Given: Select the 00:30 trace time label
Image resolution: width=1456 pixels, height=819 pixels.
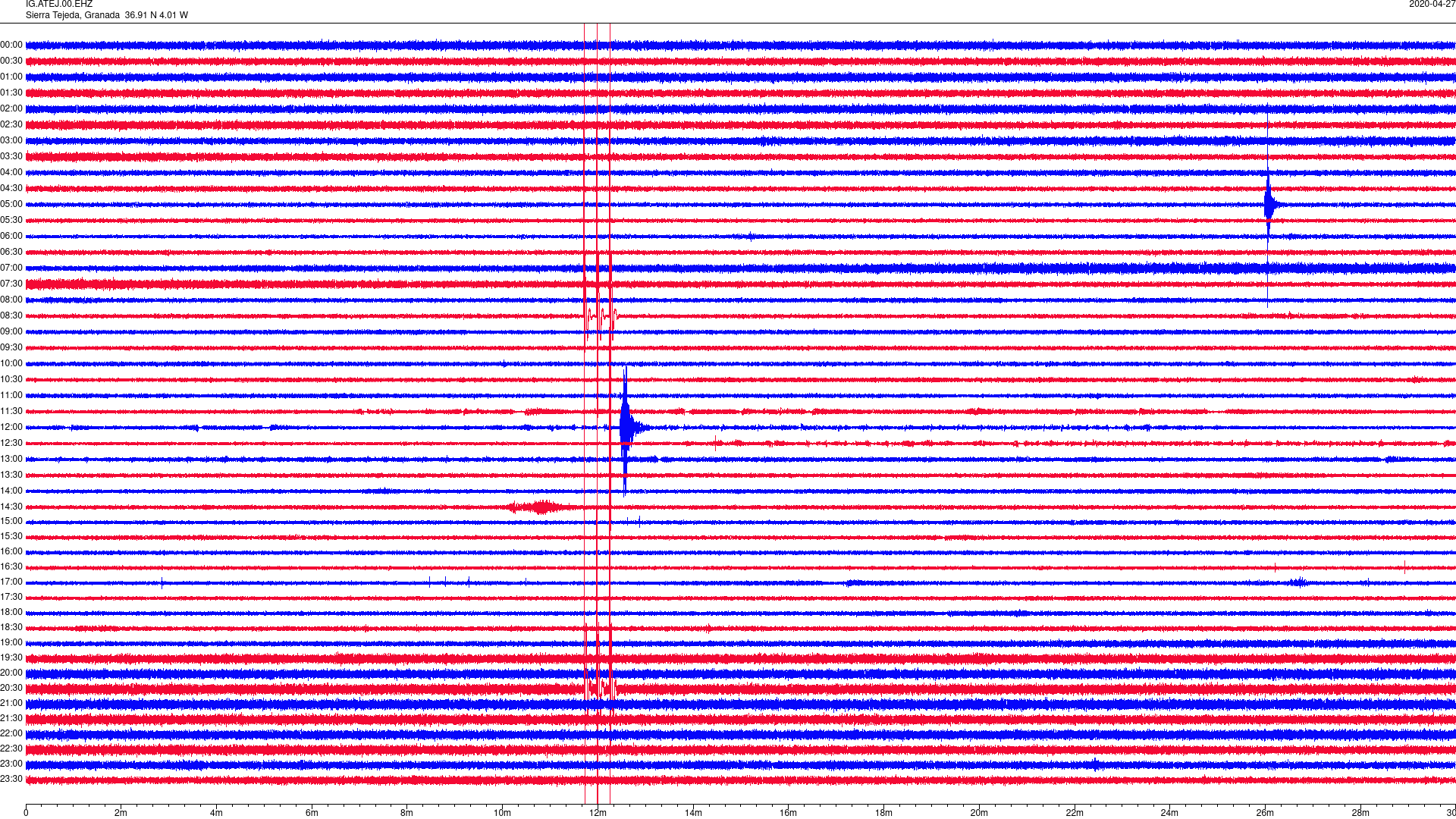Looking at the screenshot, I should (11, 61).
